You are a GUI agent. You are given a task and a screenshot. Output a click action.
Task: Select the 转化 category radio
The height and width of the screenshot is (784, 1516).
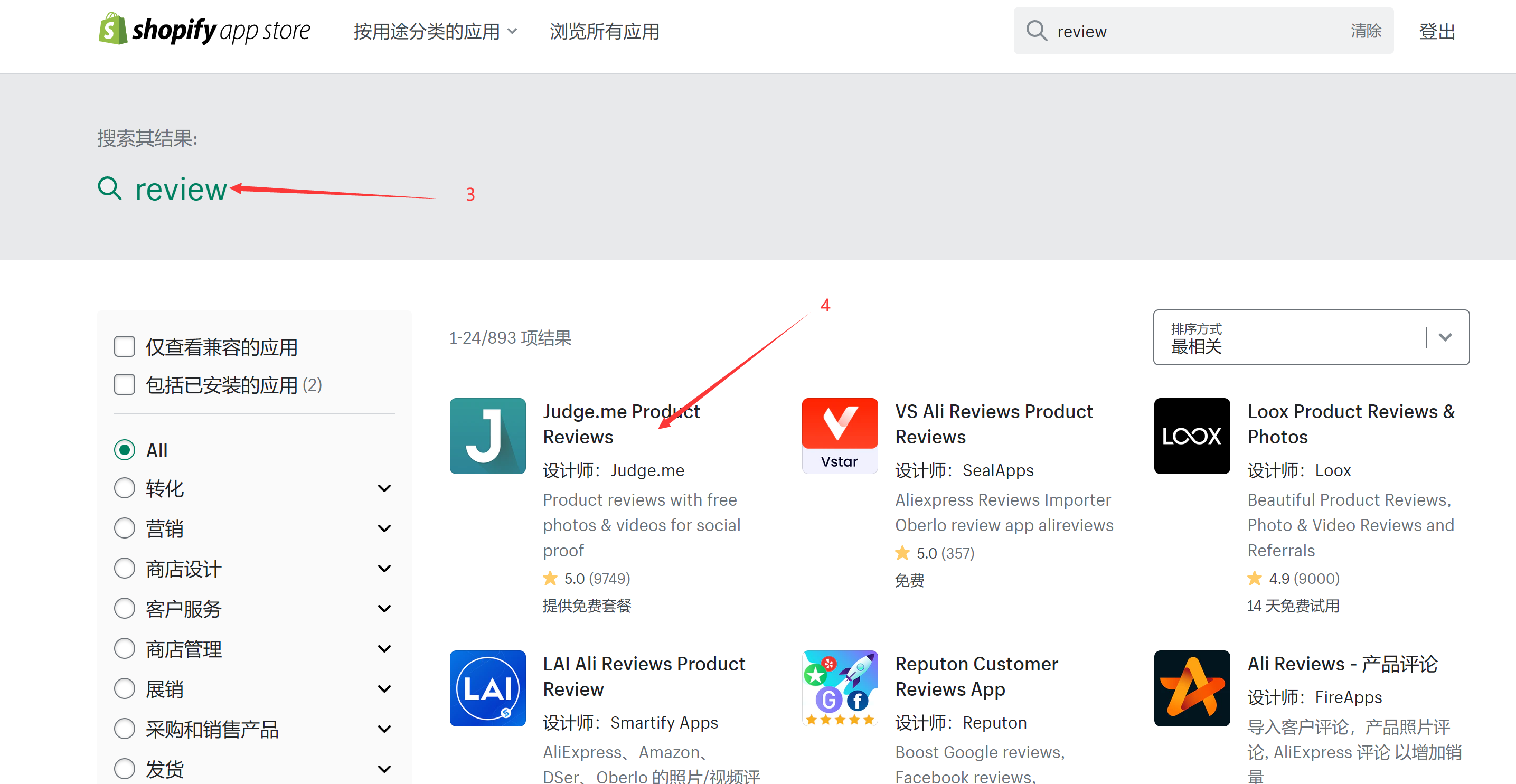pyautogui.click(x=124, y=488)
